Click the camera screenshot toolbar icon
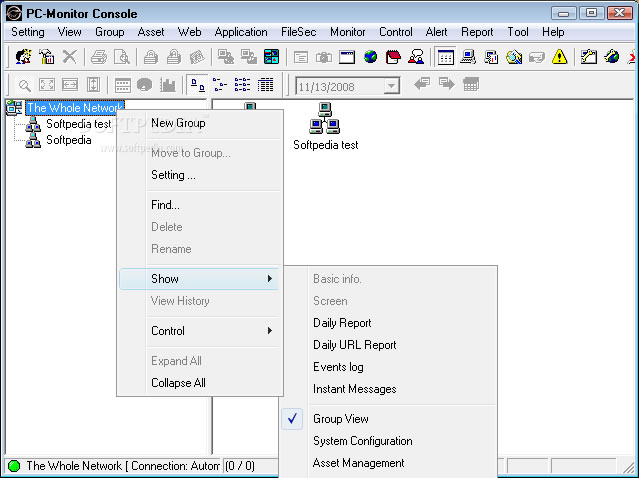This screenshot has height=478, width=639. [x=324, y=57]
